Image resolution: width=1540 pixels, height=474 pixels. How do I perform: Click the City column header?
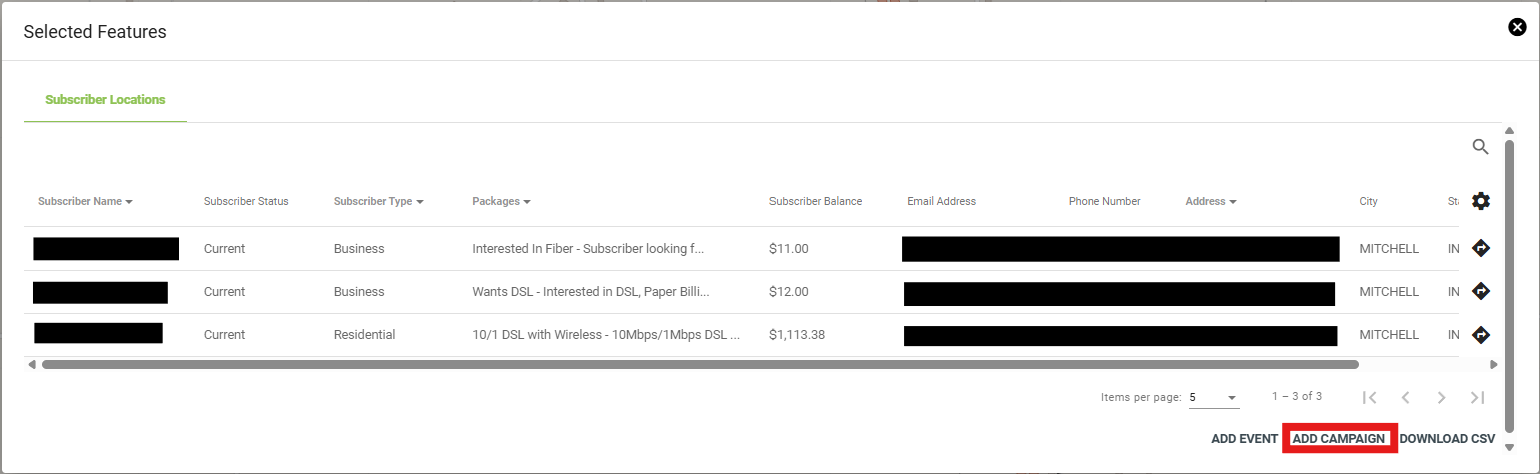pos(1368,201)
